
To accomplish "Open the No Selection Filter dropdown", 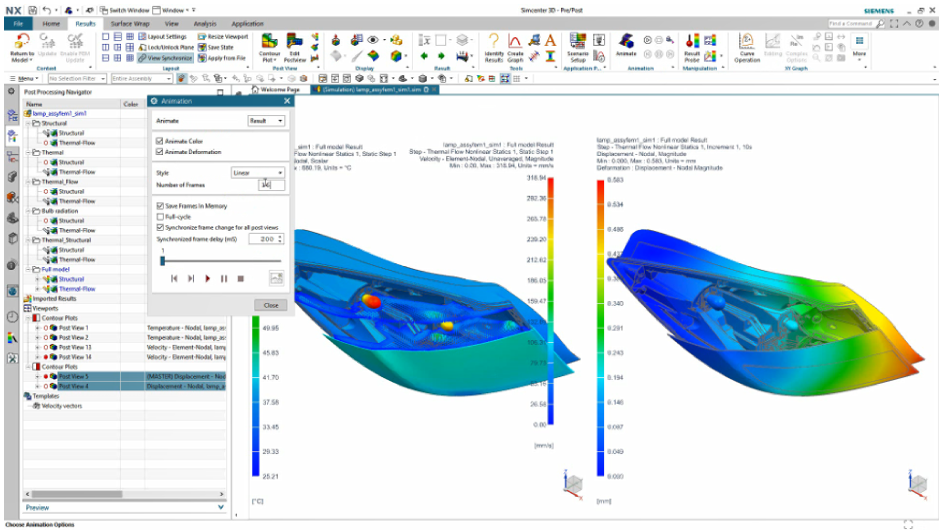I will (77, 79).
